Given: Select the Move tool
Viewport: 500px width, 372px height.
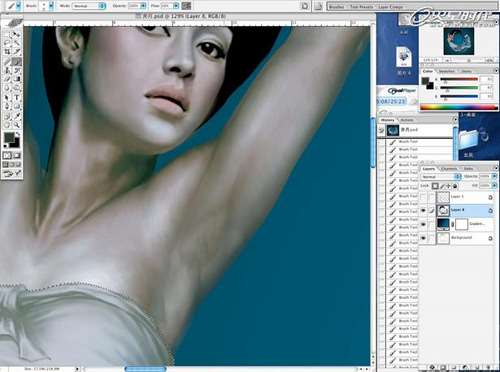Looking at the screenshot, I should click(x=16, y=34).
